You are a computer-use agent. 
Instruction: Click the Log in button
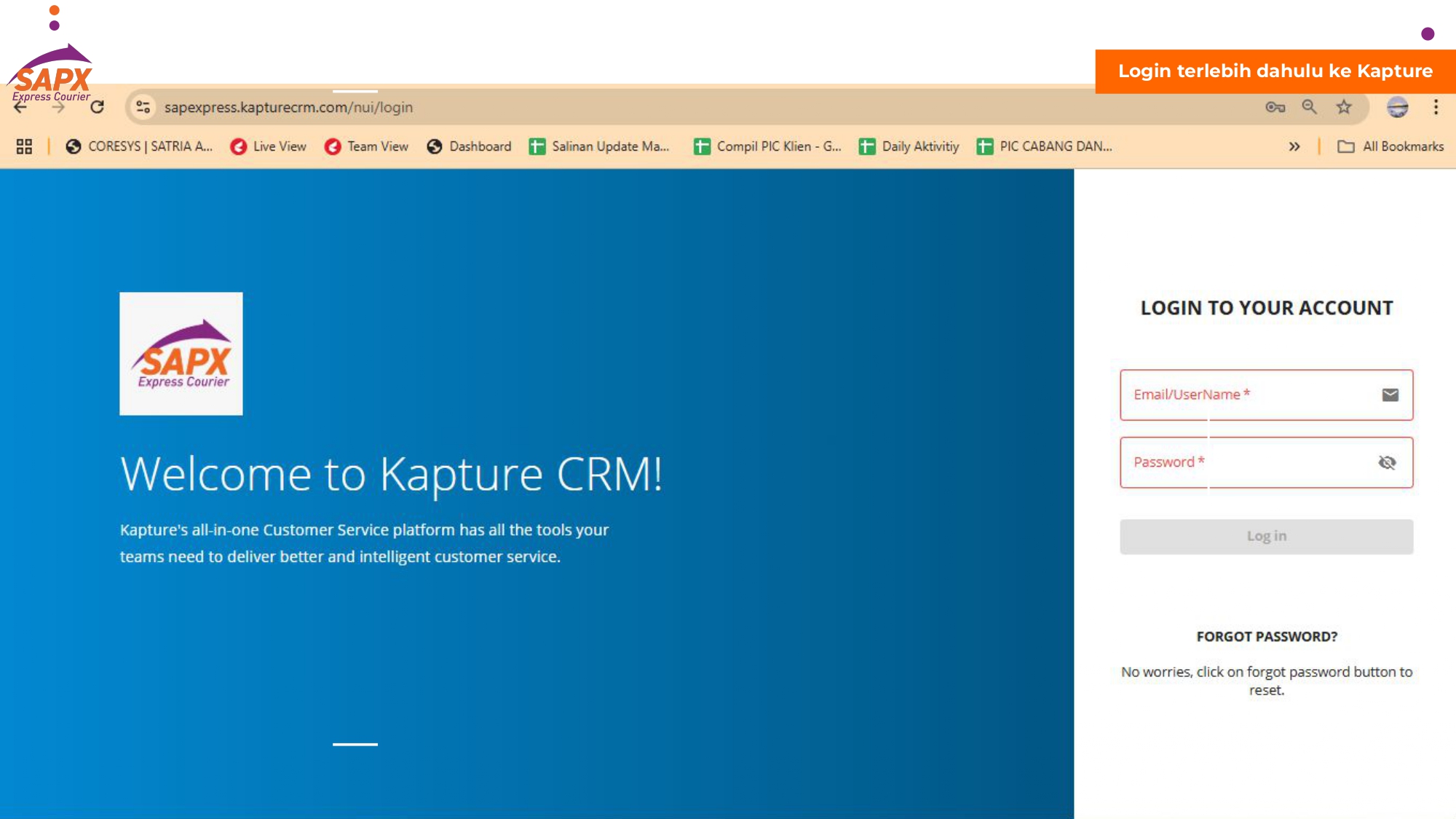coord(1266,537)
